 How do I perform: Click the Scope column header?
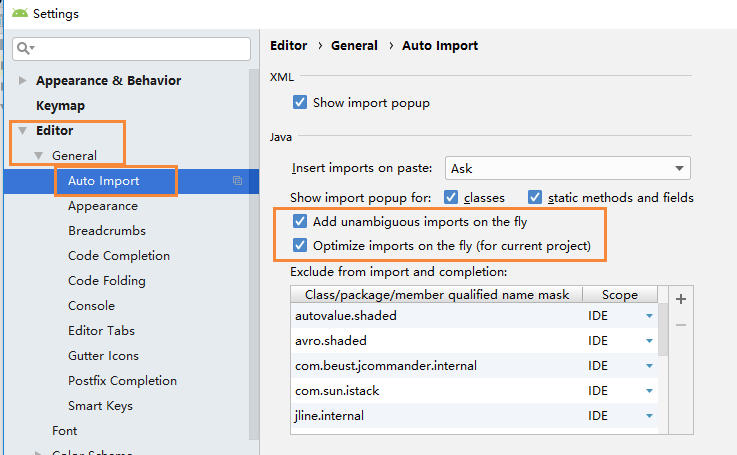pos(619,294)
